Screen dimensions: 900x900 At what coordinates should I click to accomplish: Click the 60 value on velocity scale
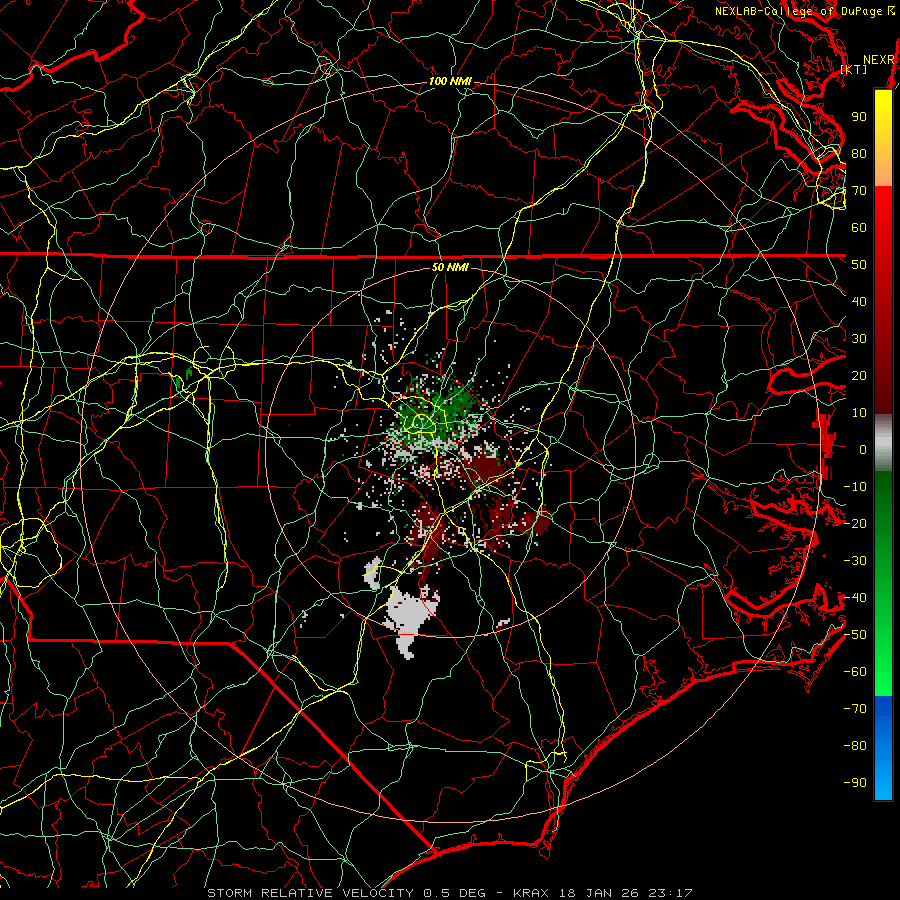[859, 228]
